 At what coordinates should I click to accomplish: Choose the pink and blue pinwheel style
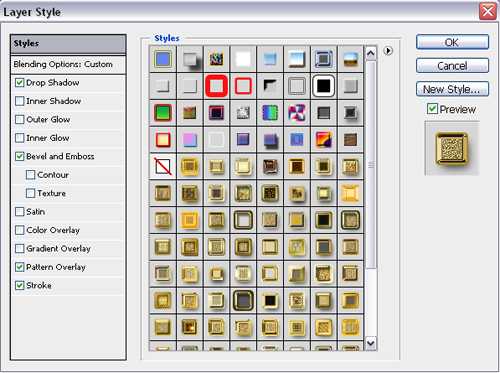[x=297, y=113]
